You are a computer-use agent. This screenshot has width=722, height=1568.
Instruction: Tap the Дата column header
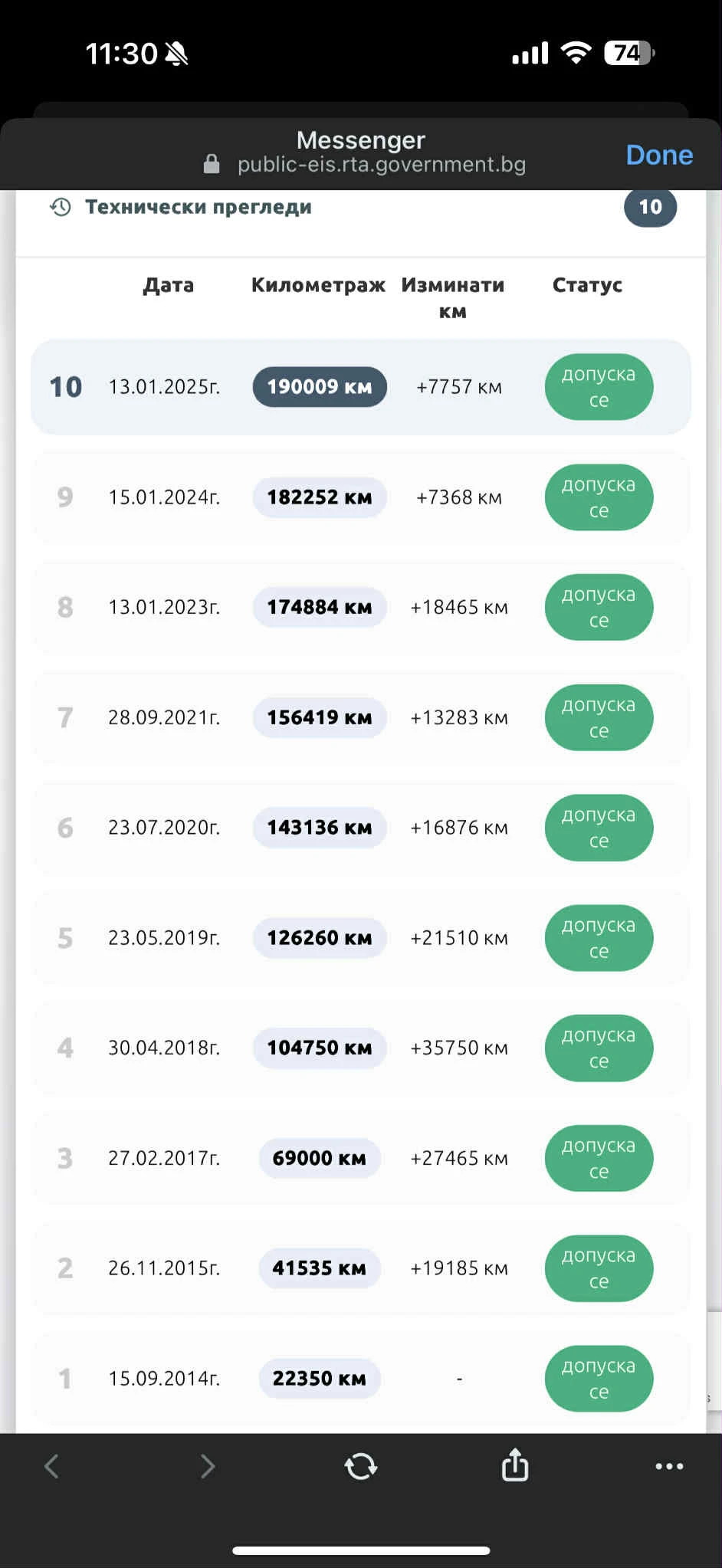point(169,285)
